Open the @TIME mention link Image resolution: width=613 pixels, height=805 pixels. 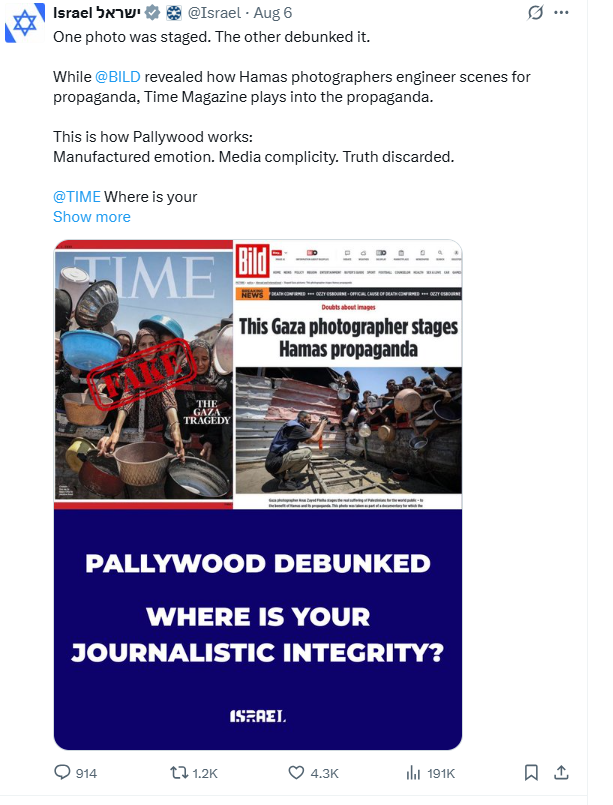[x=77, y=197]
